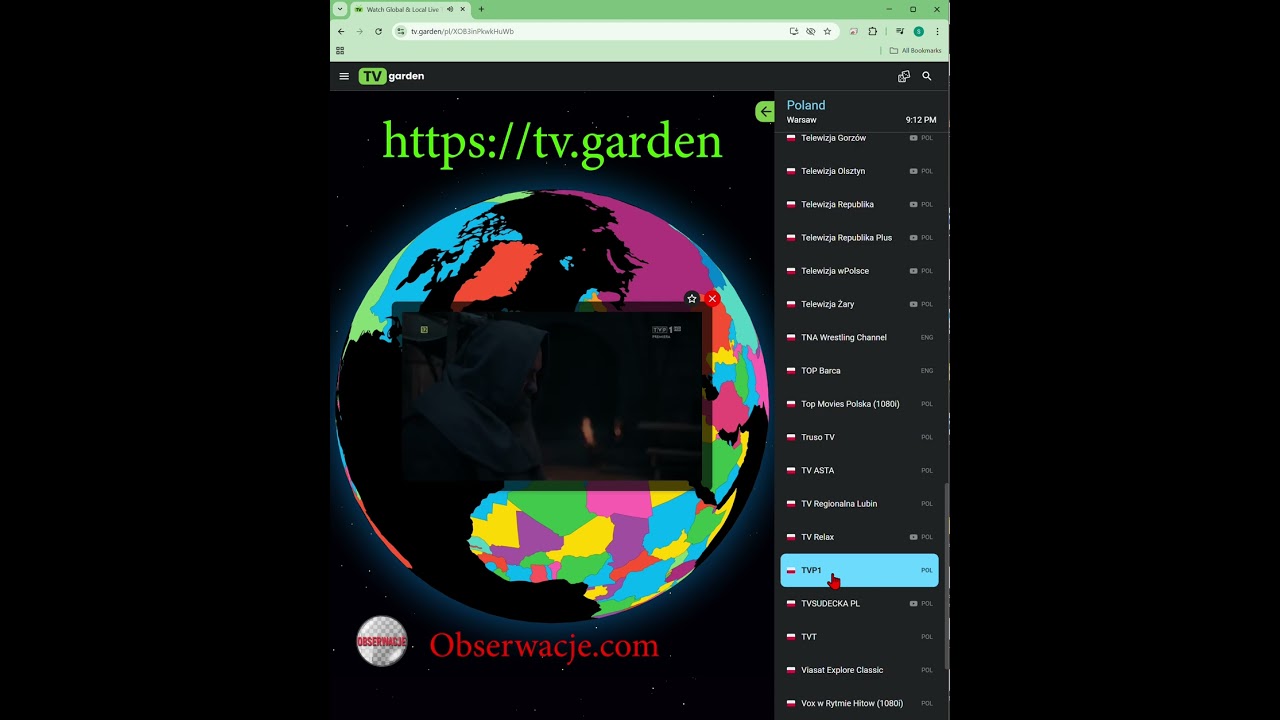The image size is (1280, 720).
Task: Minimize the Chrome window
Action: pos(888,9)
